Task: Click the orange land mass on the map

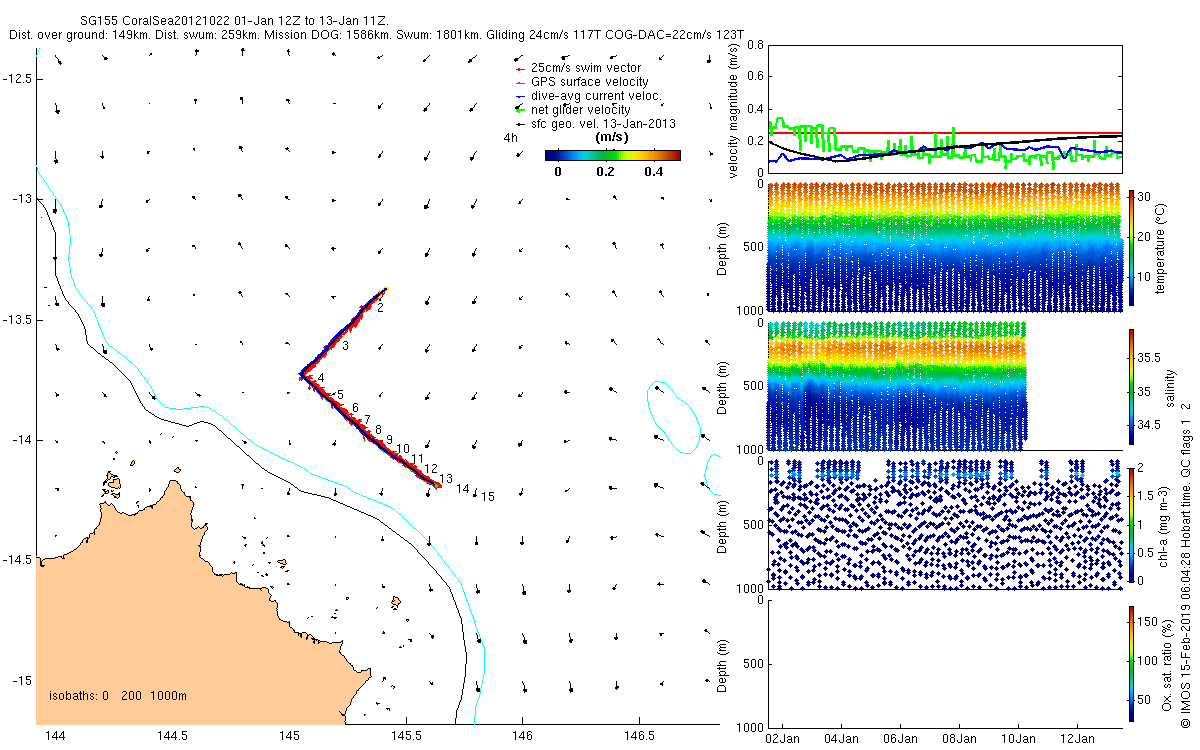Action: pyautogui.click(x=170, y=620)
